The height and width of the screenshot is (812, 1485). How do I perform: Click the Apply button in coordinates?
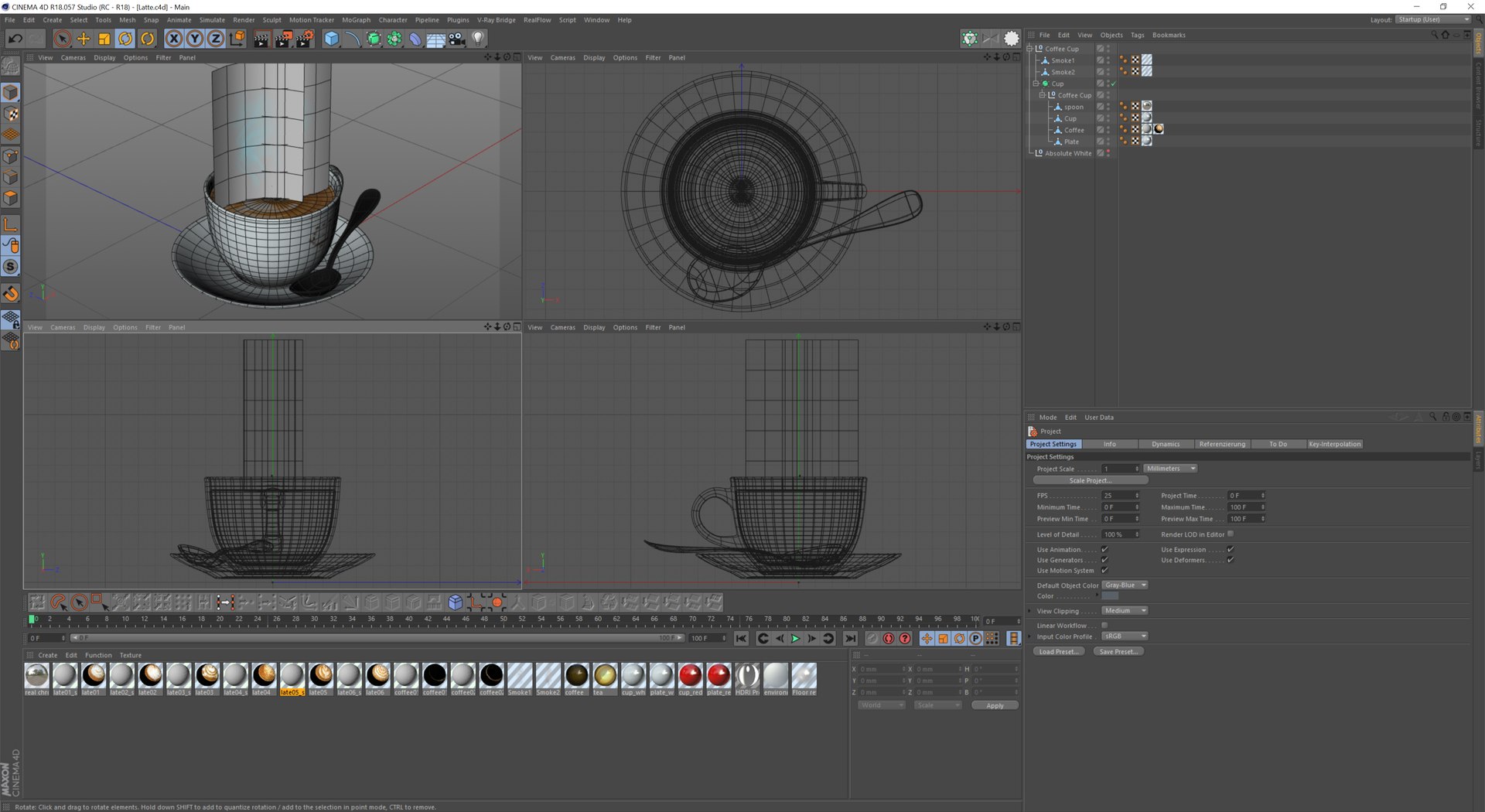995,705
